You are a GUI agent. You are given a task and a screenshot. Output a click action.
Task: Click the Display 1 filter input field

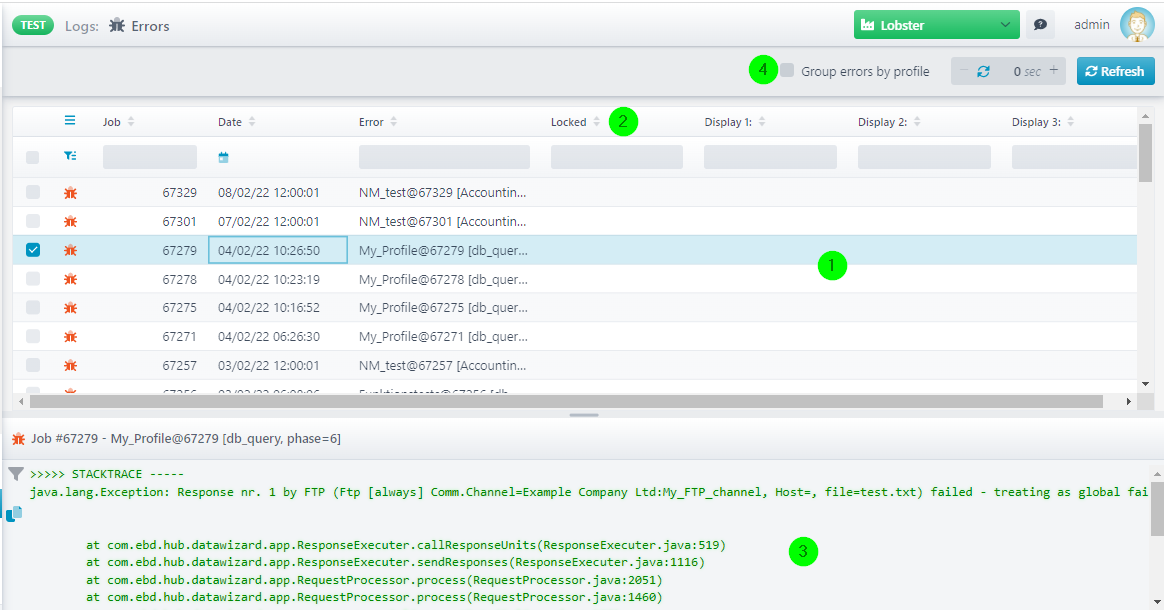pos(770,157)
